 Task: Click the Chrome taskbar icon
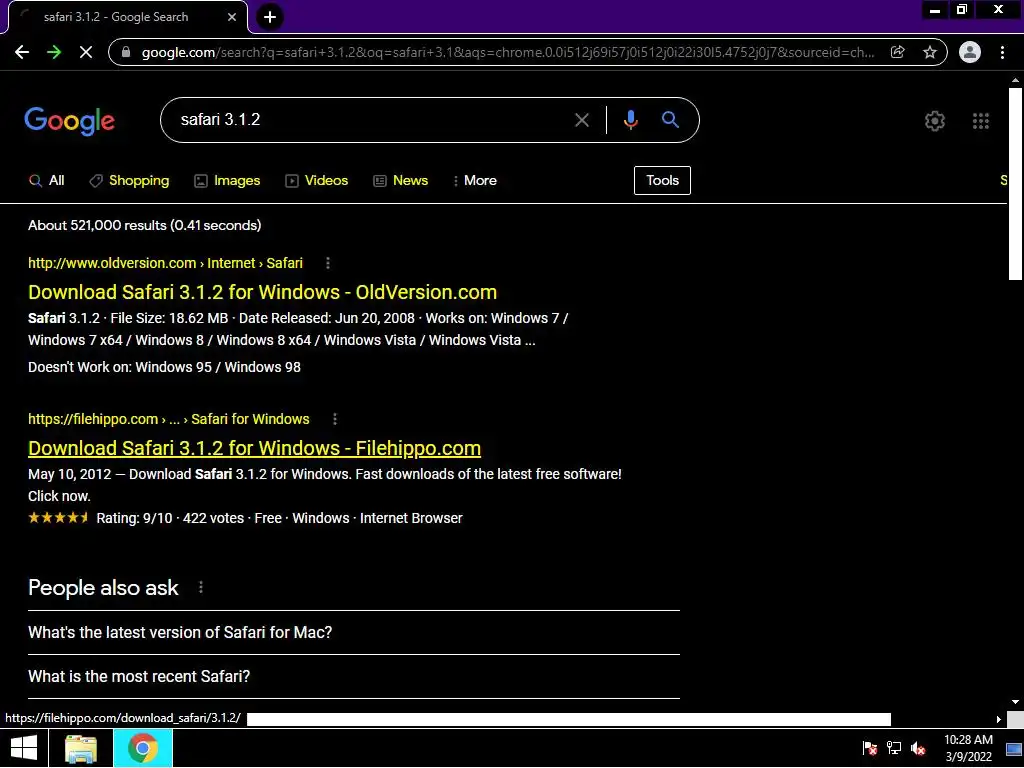(x=143, y=748)
